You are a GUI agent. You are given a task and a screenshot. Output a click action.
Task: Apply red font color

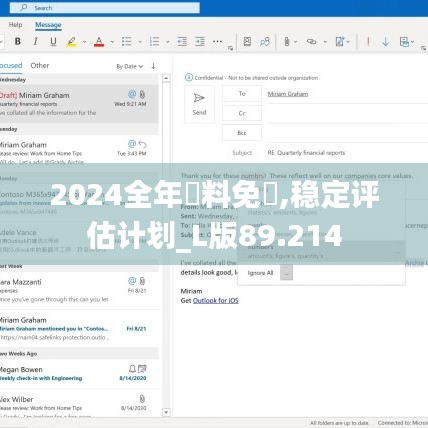99,42
